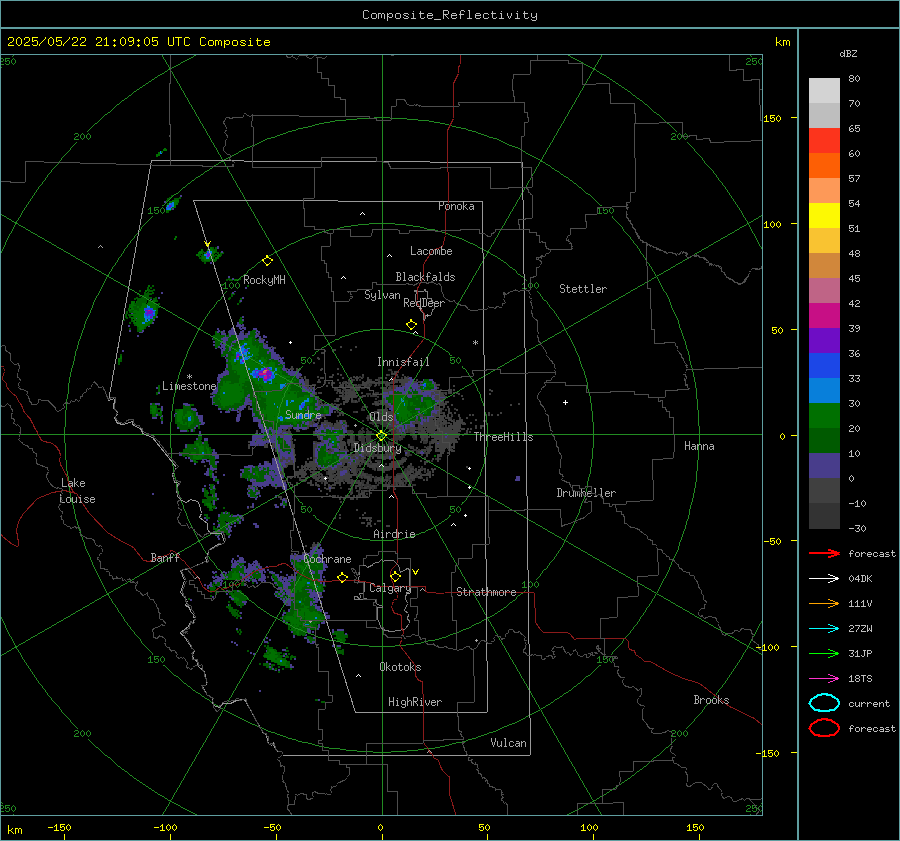Click the RockyMH label

(x=264, y=280)
